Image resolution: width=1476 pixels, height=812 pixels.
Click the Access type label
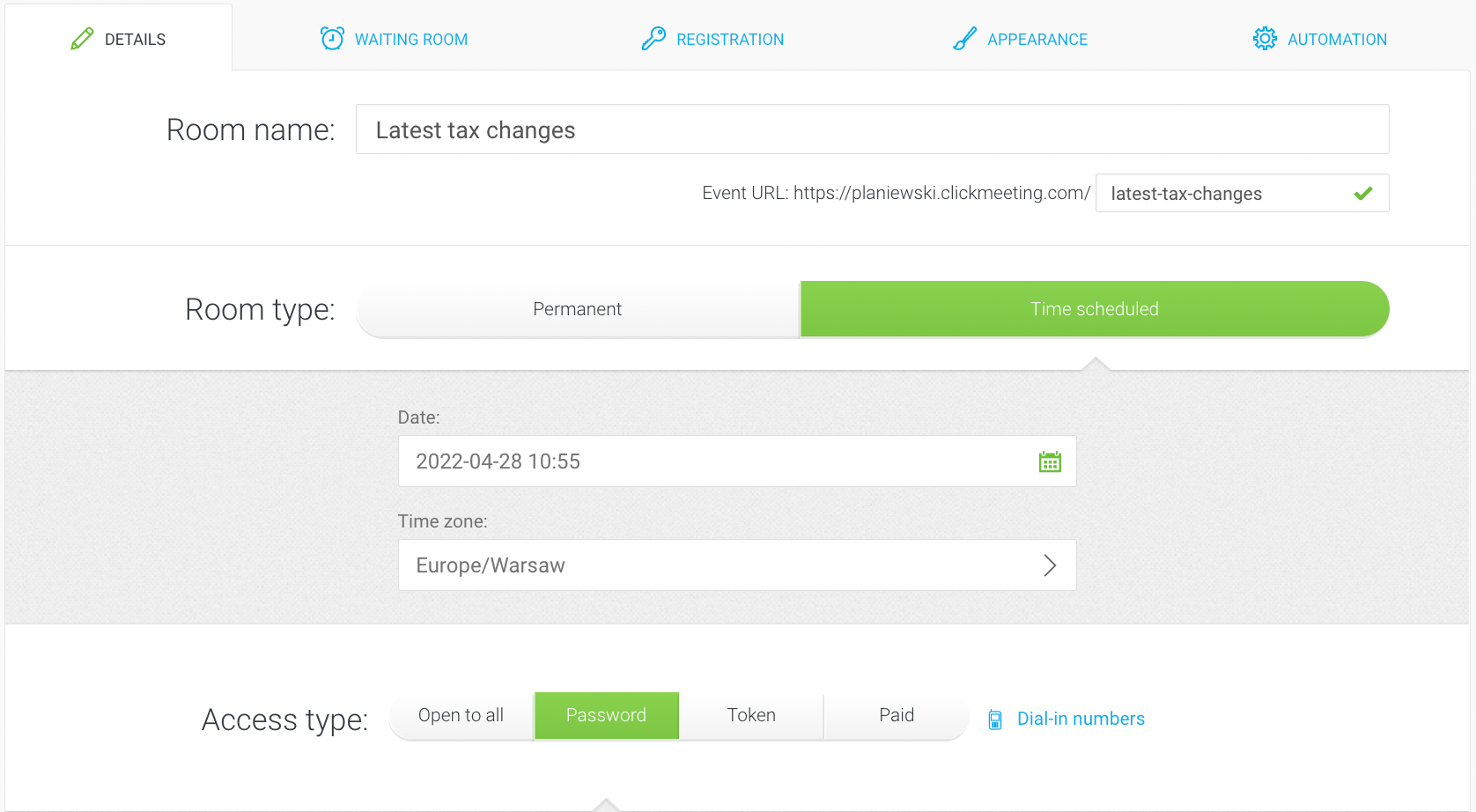pyautogui.click(x=284, y=720)
